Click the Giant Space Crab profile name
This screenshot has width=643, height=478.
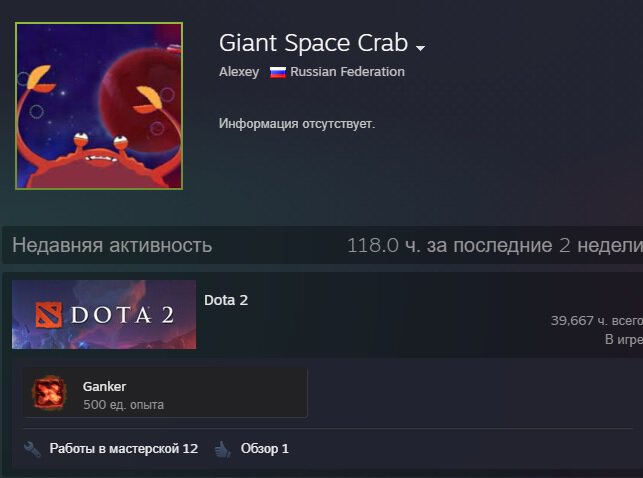coord(313,43)
